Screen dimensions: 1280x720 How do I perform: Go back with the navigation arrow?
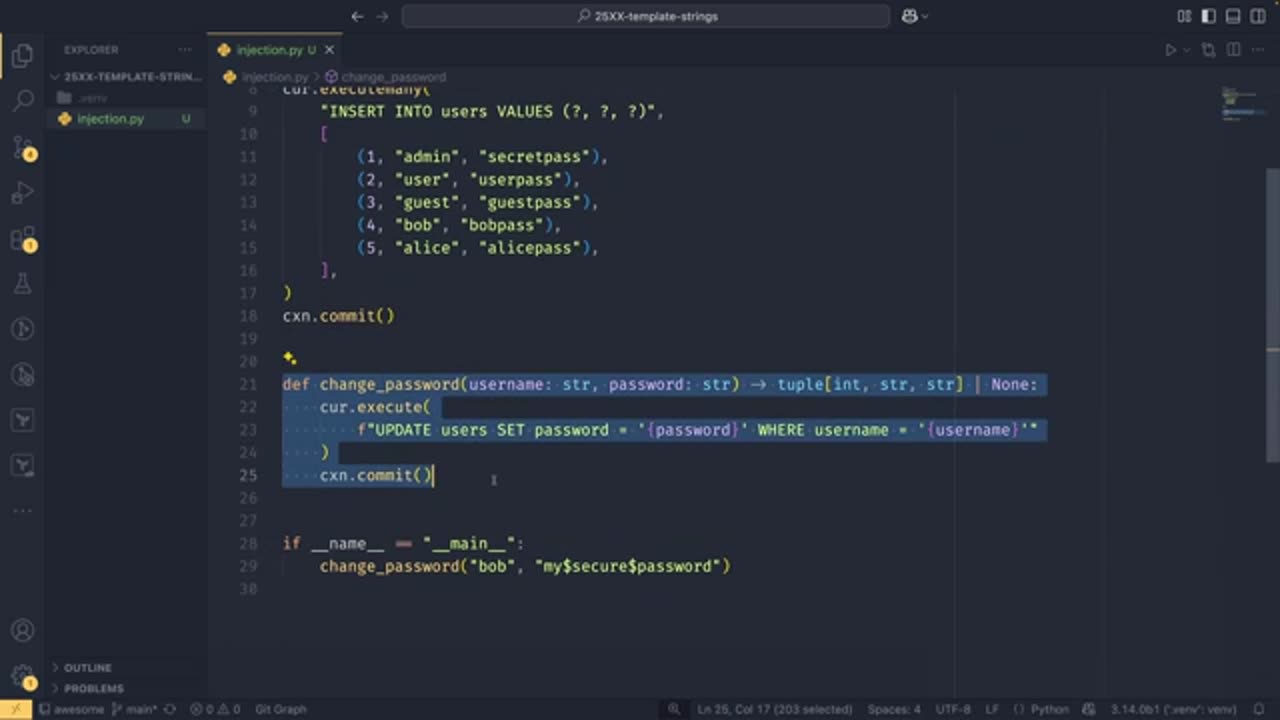click(x=358, y=16)
